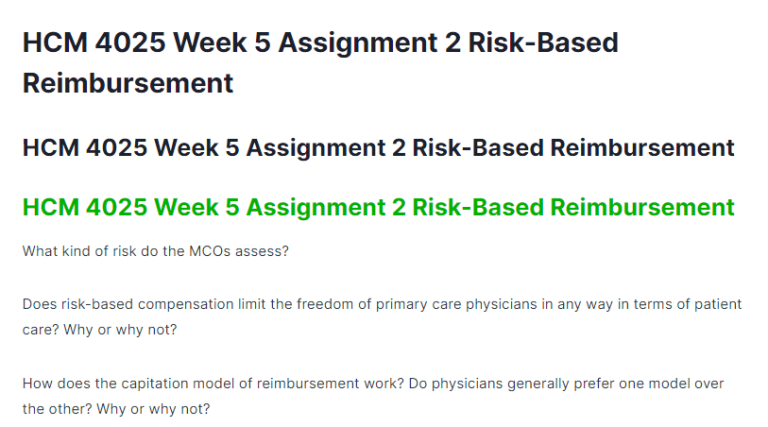
Task: Click 'Reimbursement' on the title's second line
Action: (128, 83)
